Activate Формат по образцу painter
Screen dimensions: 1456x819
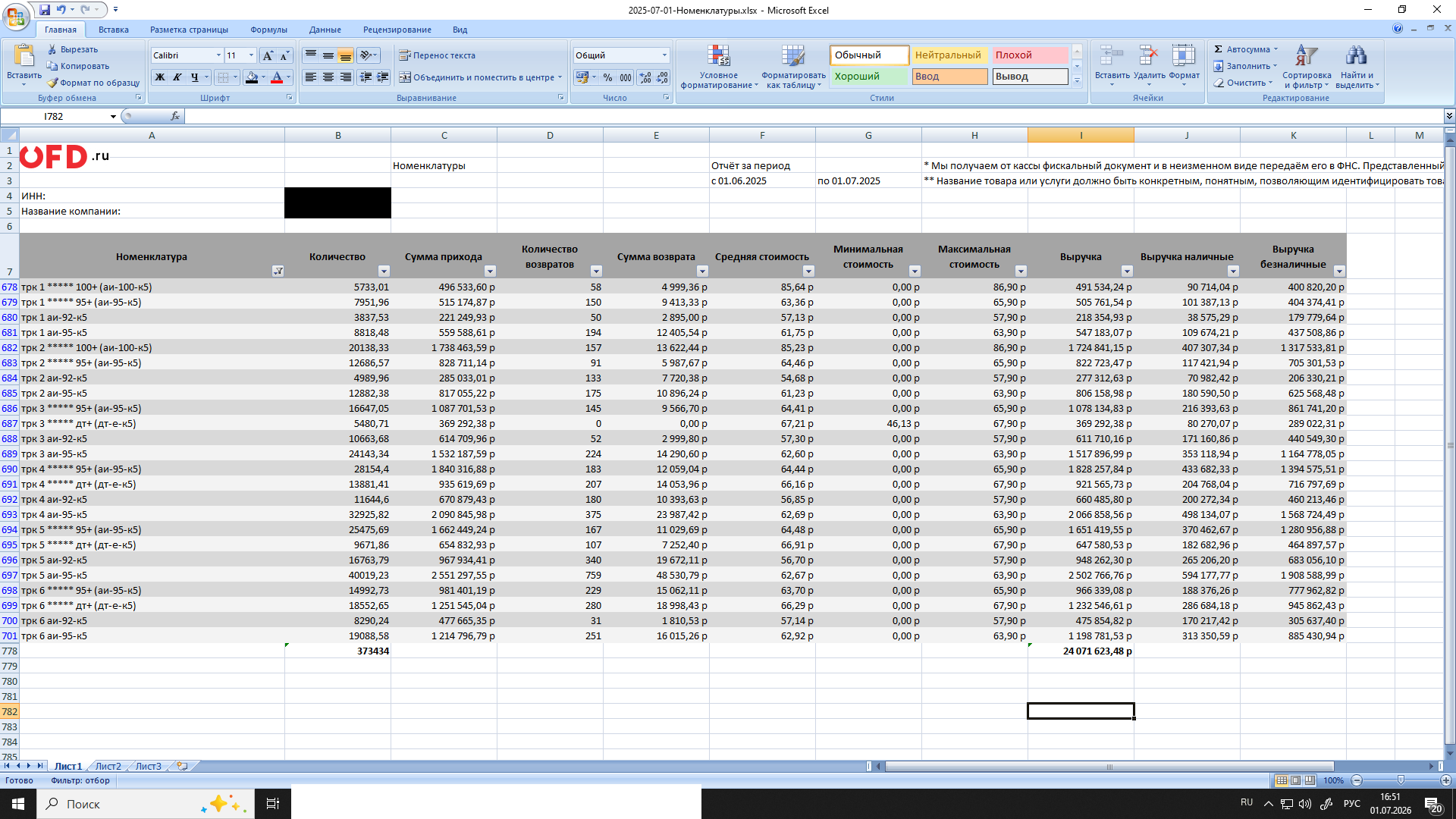coord(93,83)
